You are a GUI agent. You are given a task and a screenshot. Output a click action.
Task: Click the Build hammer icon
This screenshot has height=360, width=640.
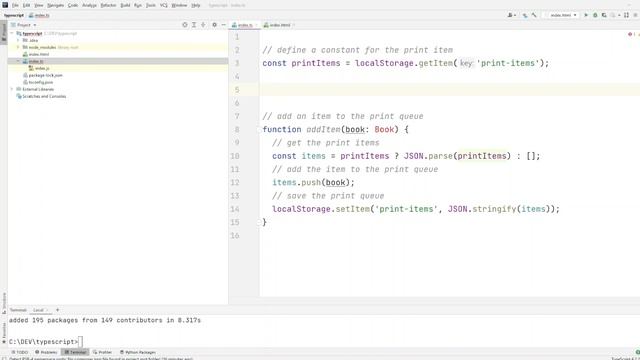coord(534,15)
